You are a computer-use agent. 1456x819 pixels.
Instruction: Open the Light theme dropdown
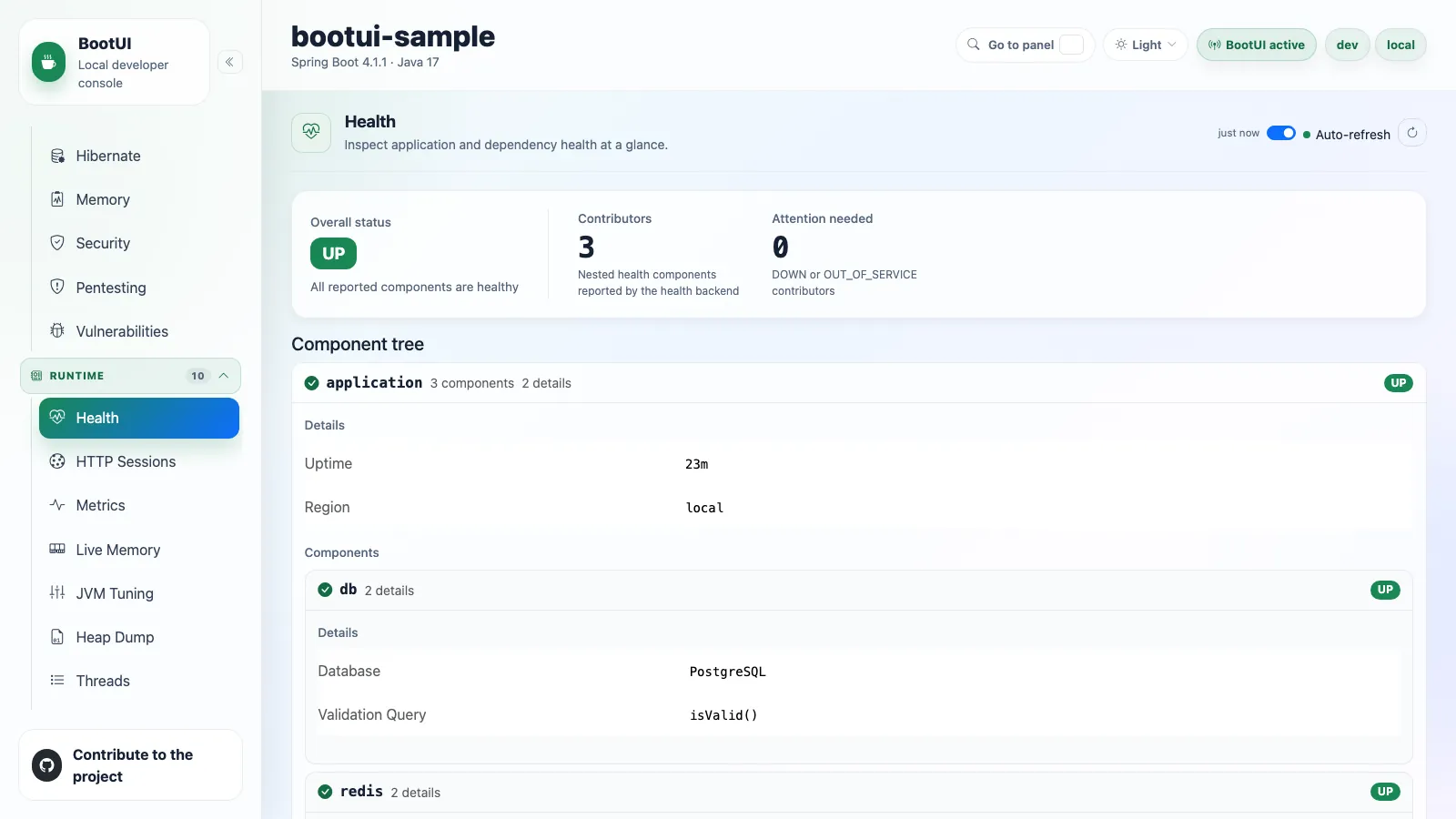1146,45
